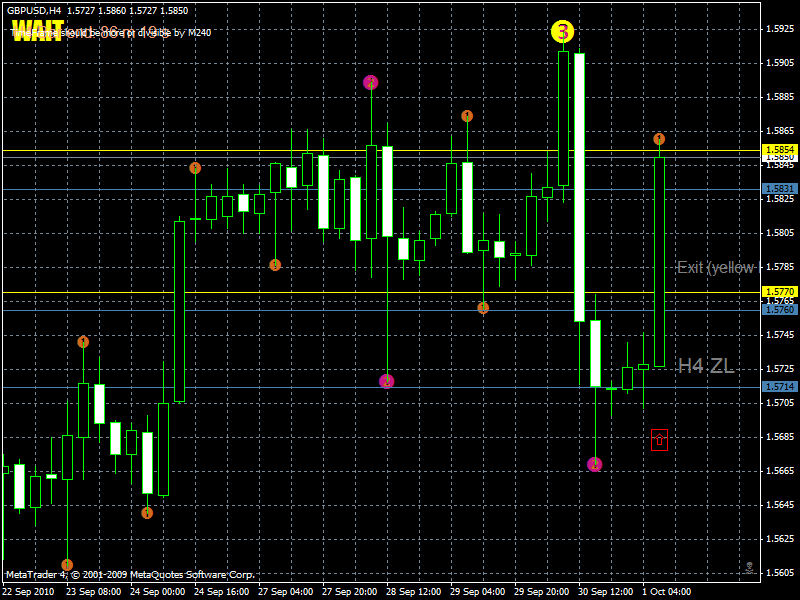Select the magenta 2 marker at the 1.5895 high

point(370,82)
